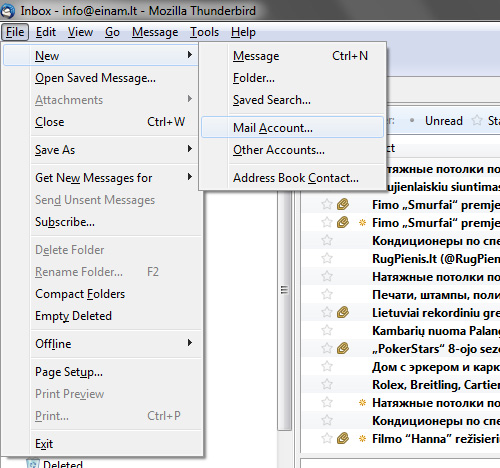Star the Rolex, Breitling, Cartier message

(327, 384)
